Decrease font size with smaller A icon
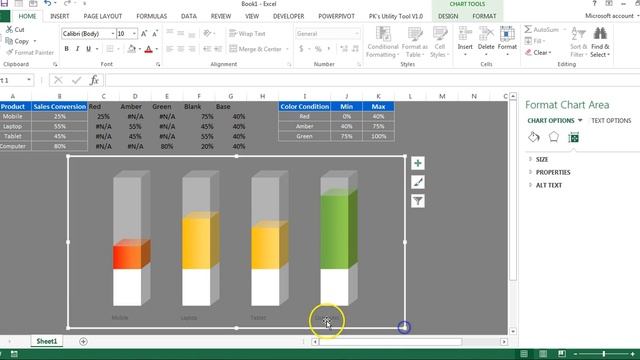Image resolution: width=640 pixels, height=360 pixels. click(155, 34)
